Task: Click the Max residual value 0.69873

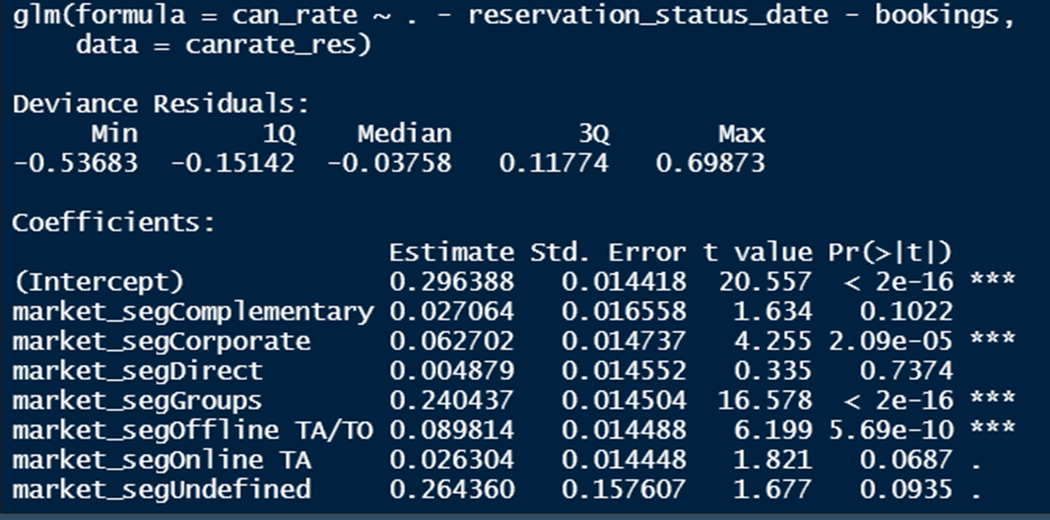Action: coord(710,163)
